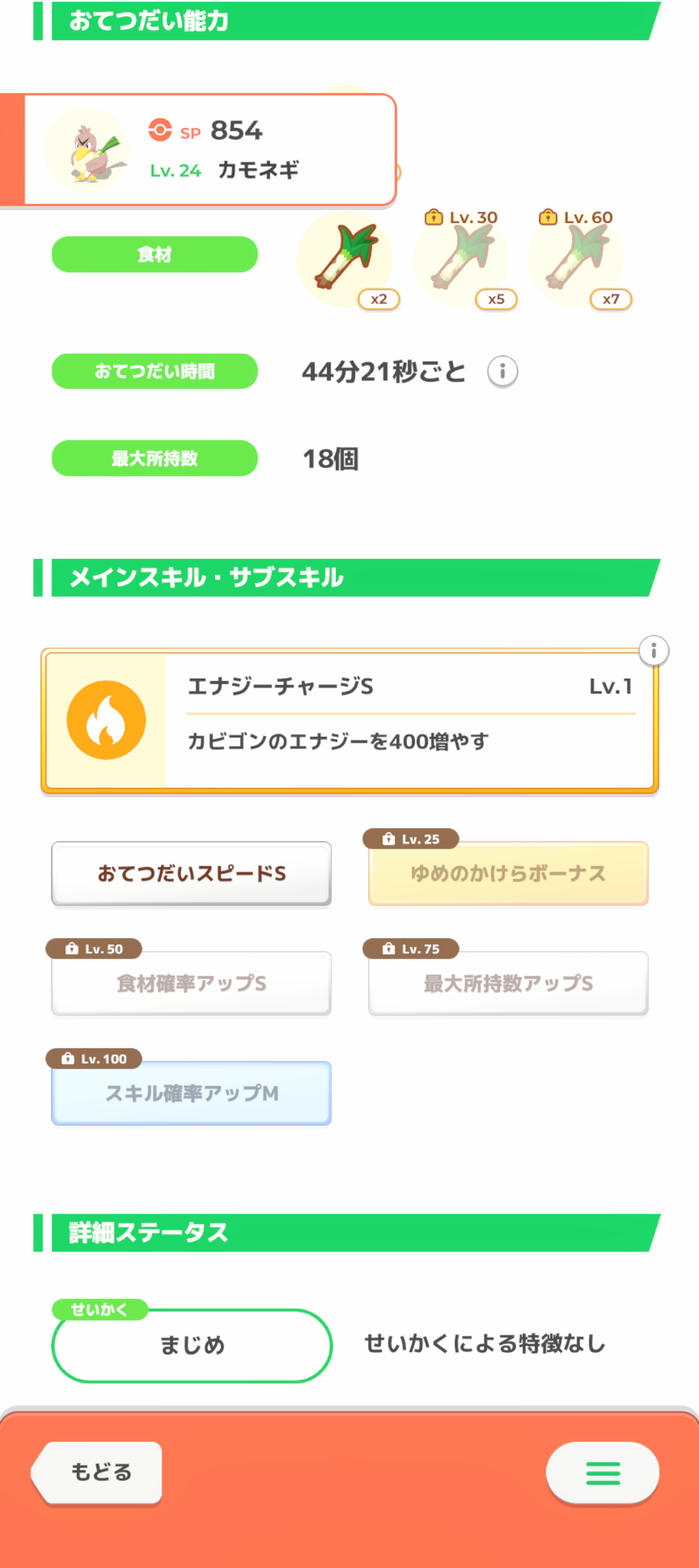The height and width of the screenshot is (1568, 699).
Task: Open main skill info icon
Action: [654, 651]
